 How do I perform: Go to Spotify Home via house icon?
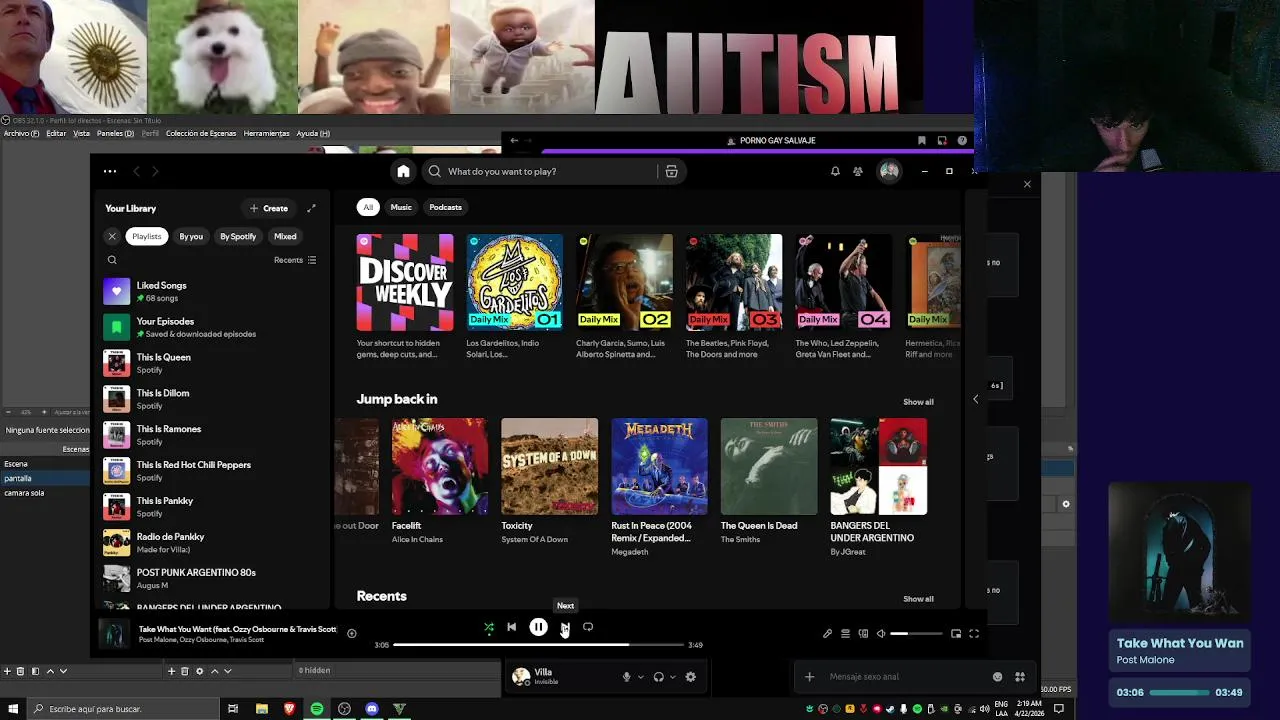403,171
